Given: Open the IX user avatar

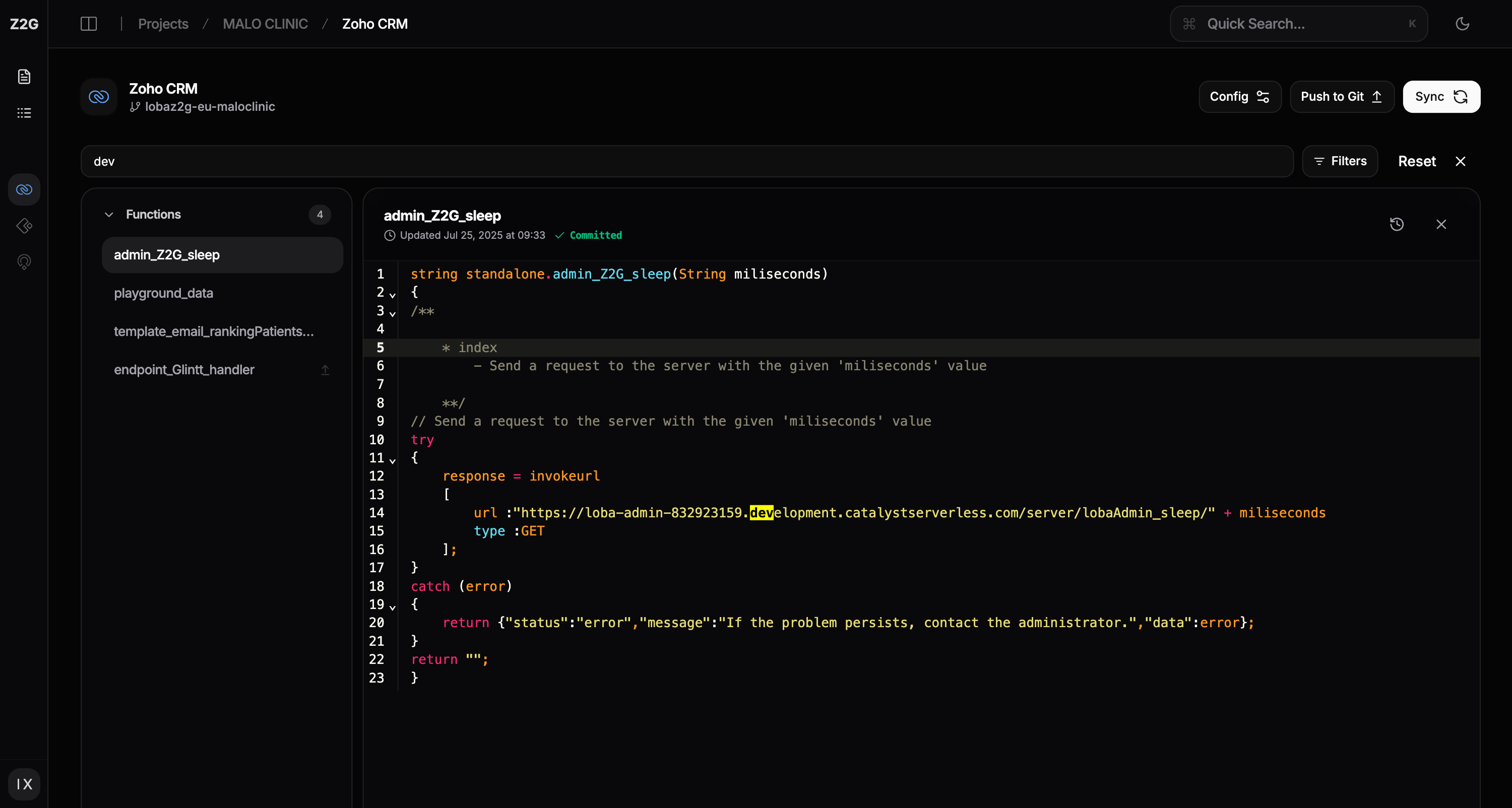Looking at the screenshot, I should tap(24, 784).
